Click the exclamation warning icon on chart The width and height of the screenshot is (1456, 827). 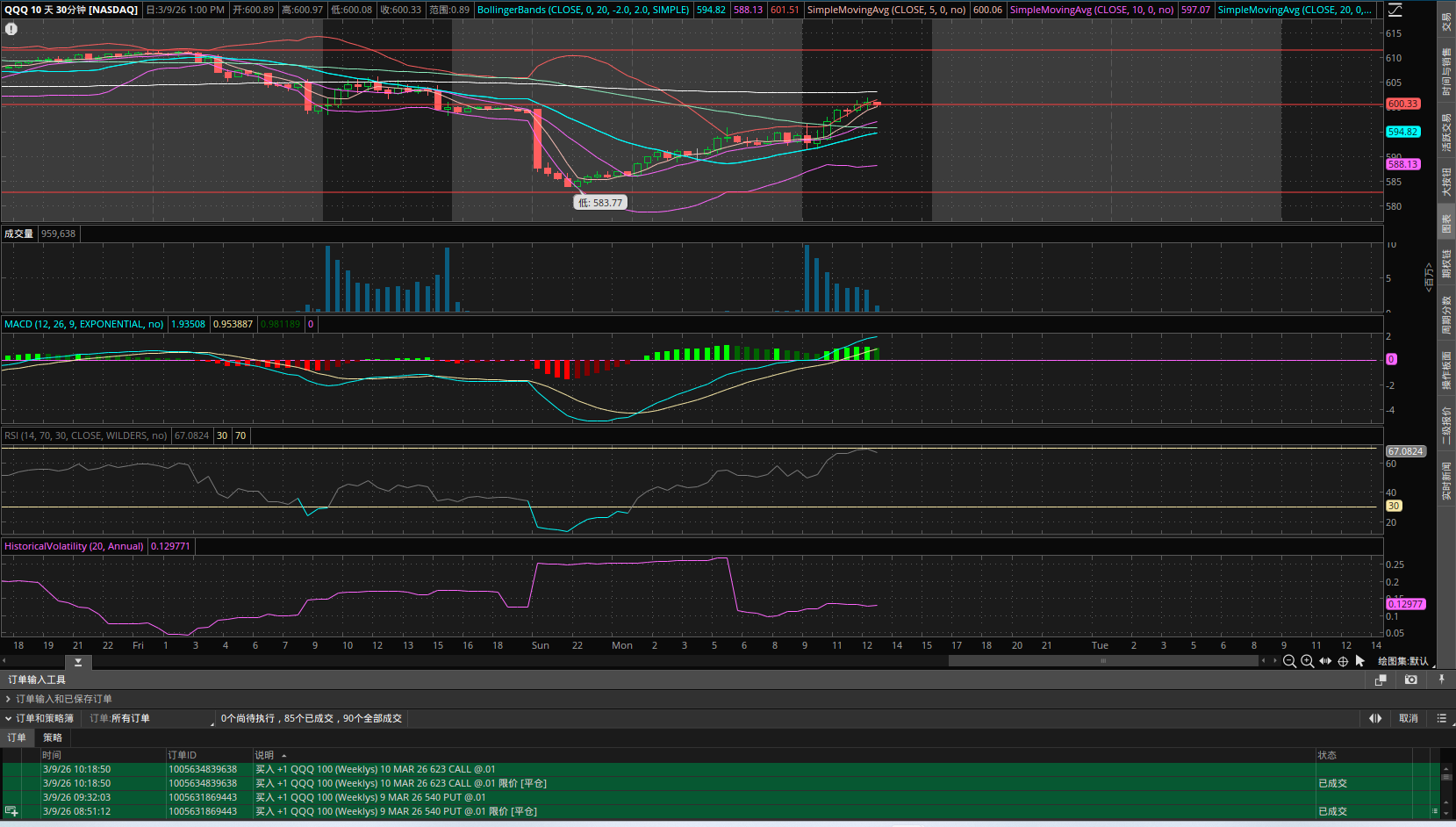tap(11, 29)
